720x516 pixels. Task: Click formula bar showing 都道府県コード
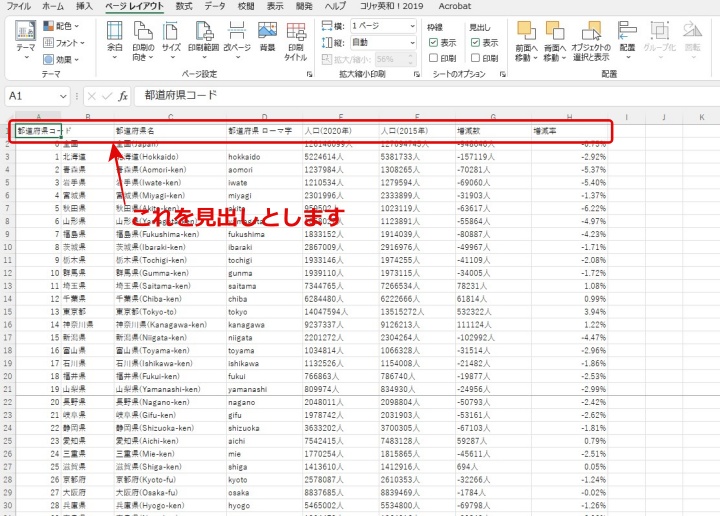coord(427,95)
